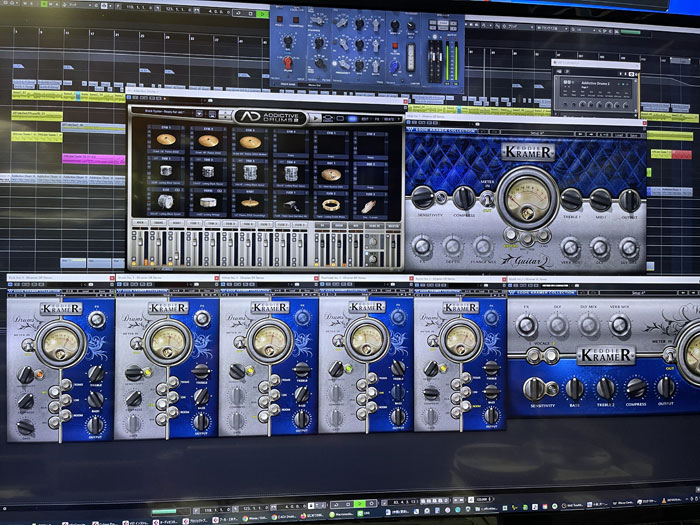The image size is (700, 525).
Task: Go to the BEATS tab in Addictive Drums
Action: tap(390, 119)
